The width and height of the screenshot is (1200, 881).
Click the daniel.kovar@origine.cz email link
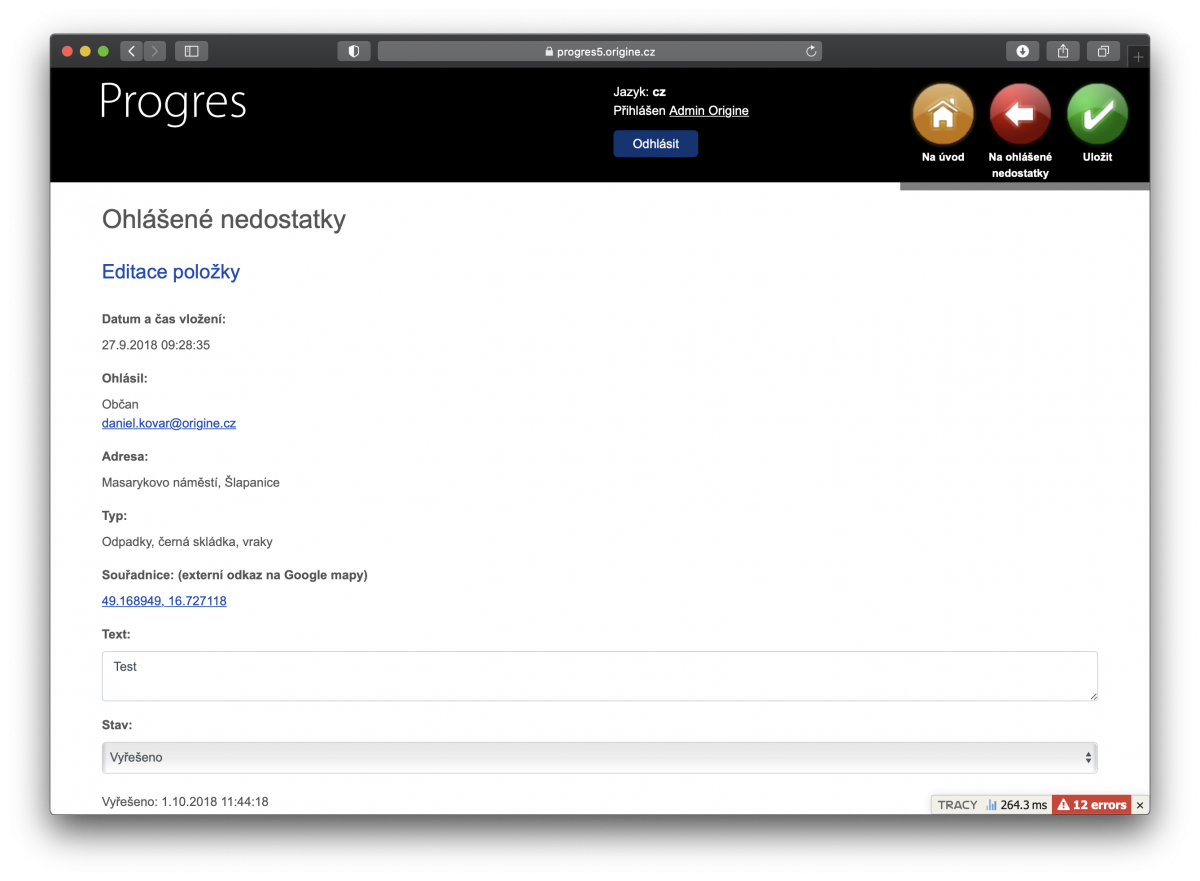tap(168, 423)
